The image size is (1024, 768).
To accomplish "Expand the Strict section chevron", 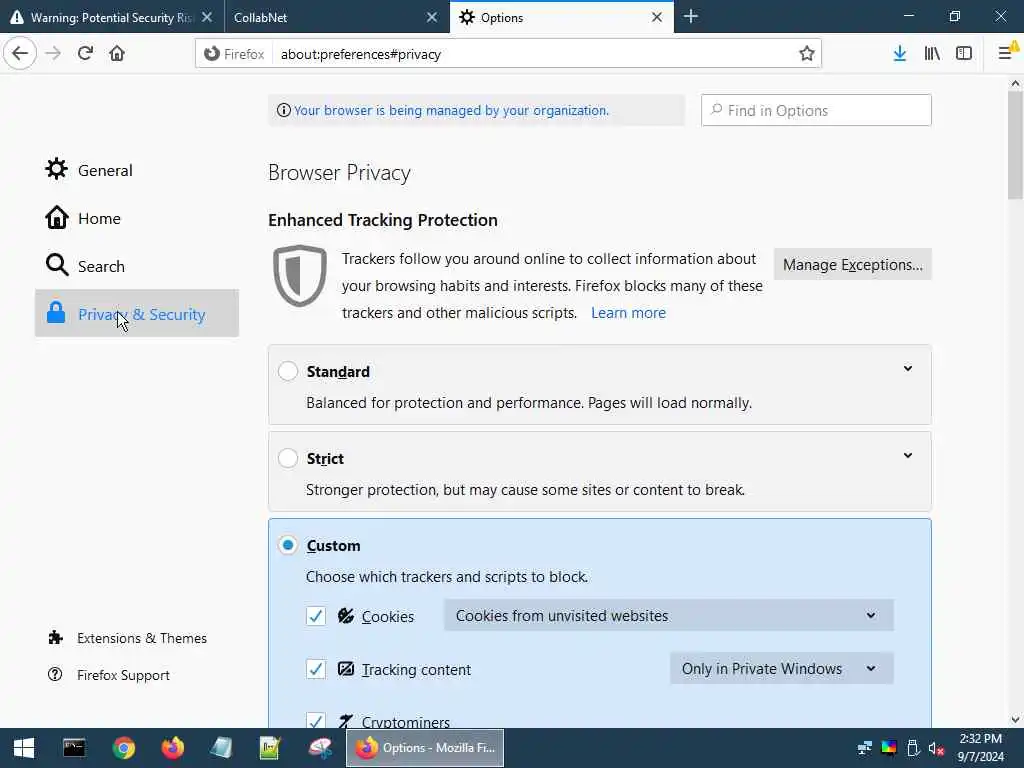I will click(x=908, y=456).
